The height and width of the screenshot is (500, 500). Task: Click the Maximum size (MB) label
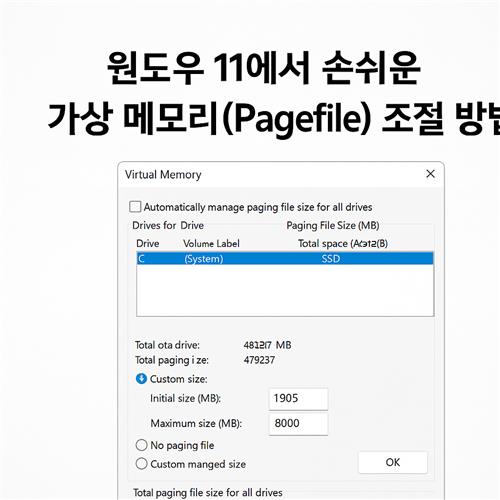pyautogui.click(x=196, y=424)
